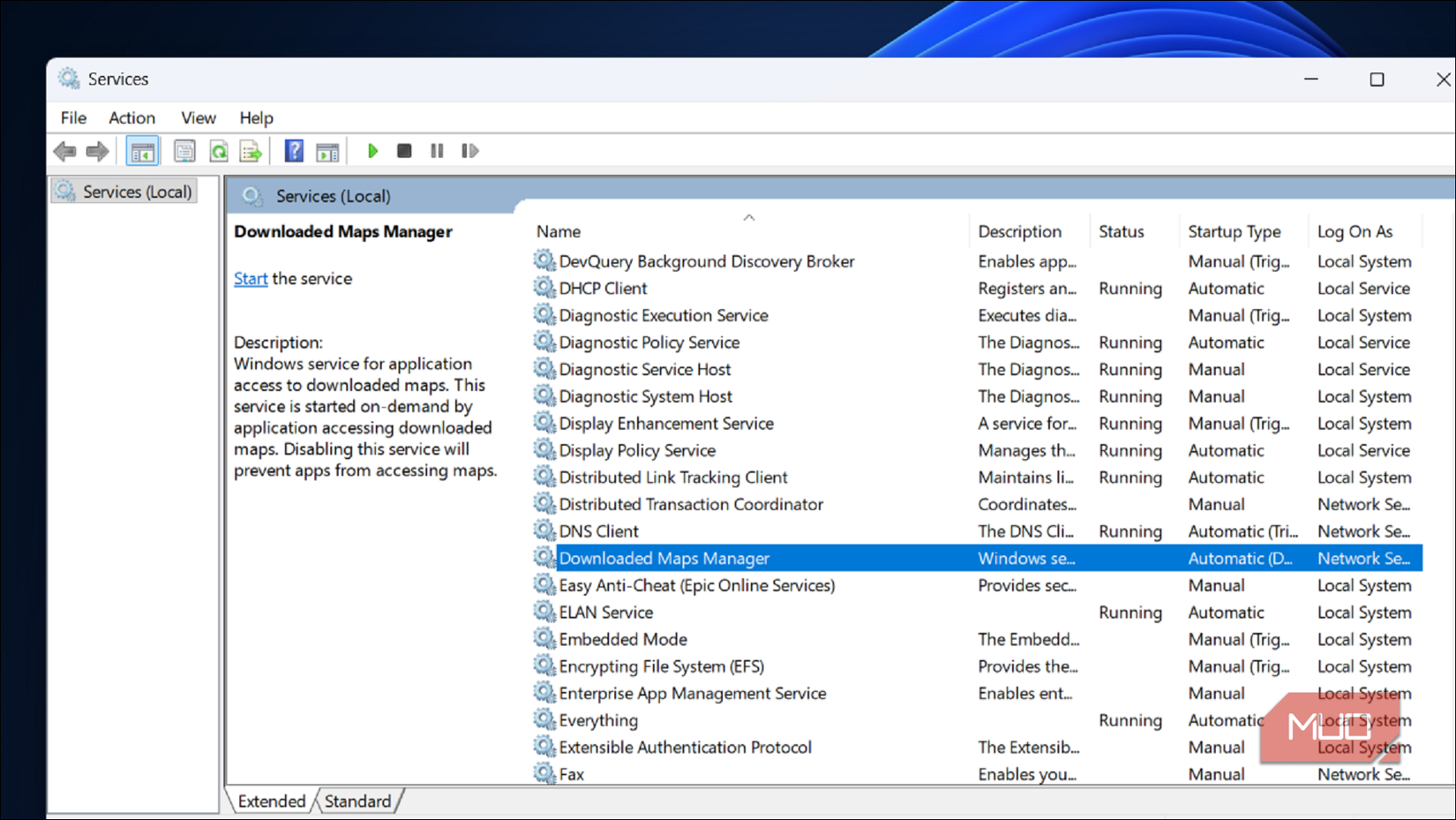The image size is (1456, 820).
Task: Restart the service with the restart icon
Action: pyautogui.click(x=469, y=151)
